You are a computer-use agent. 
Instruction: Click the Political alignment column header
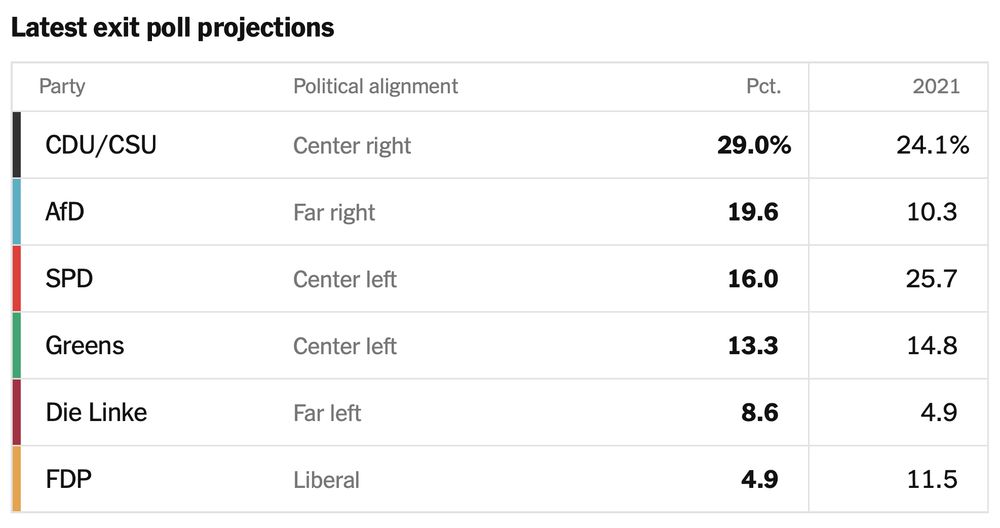[375, 86]
